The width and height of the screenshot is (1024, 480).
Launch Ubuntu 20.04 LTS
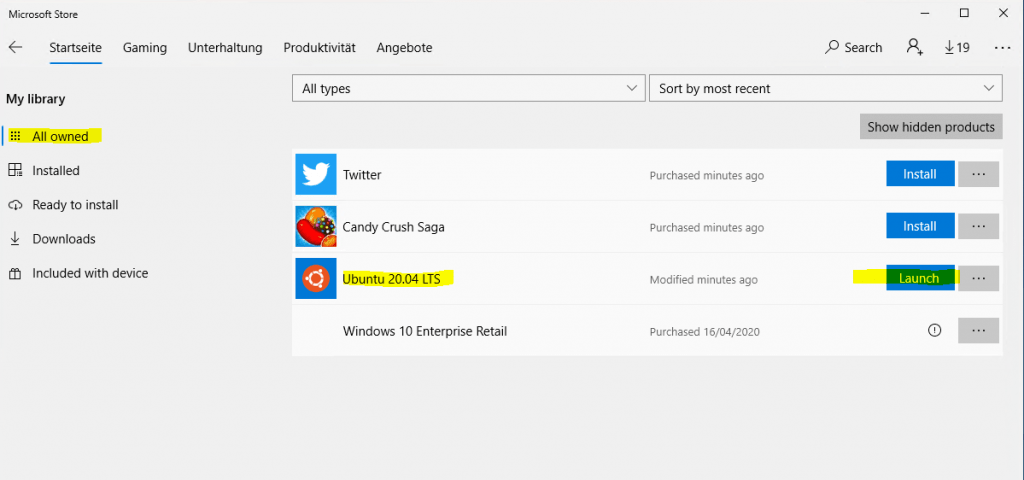(x=920, y=278)
